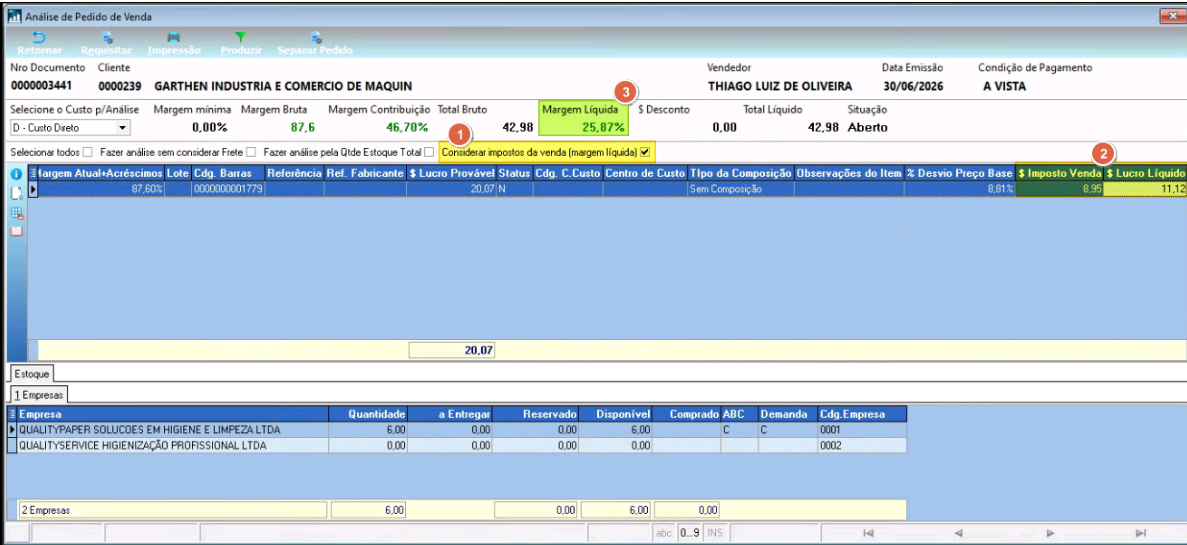The height and width of the screenshot is (545, 1187).
Task: Click the 20,07 Lucro Provável total field
Action: [x=452, y=350]
